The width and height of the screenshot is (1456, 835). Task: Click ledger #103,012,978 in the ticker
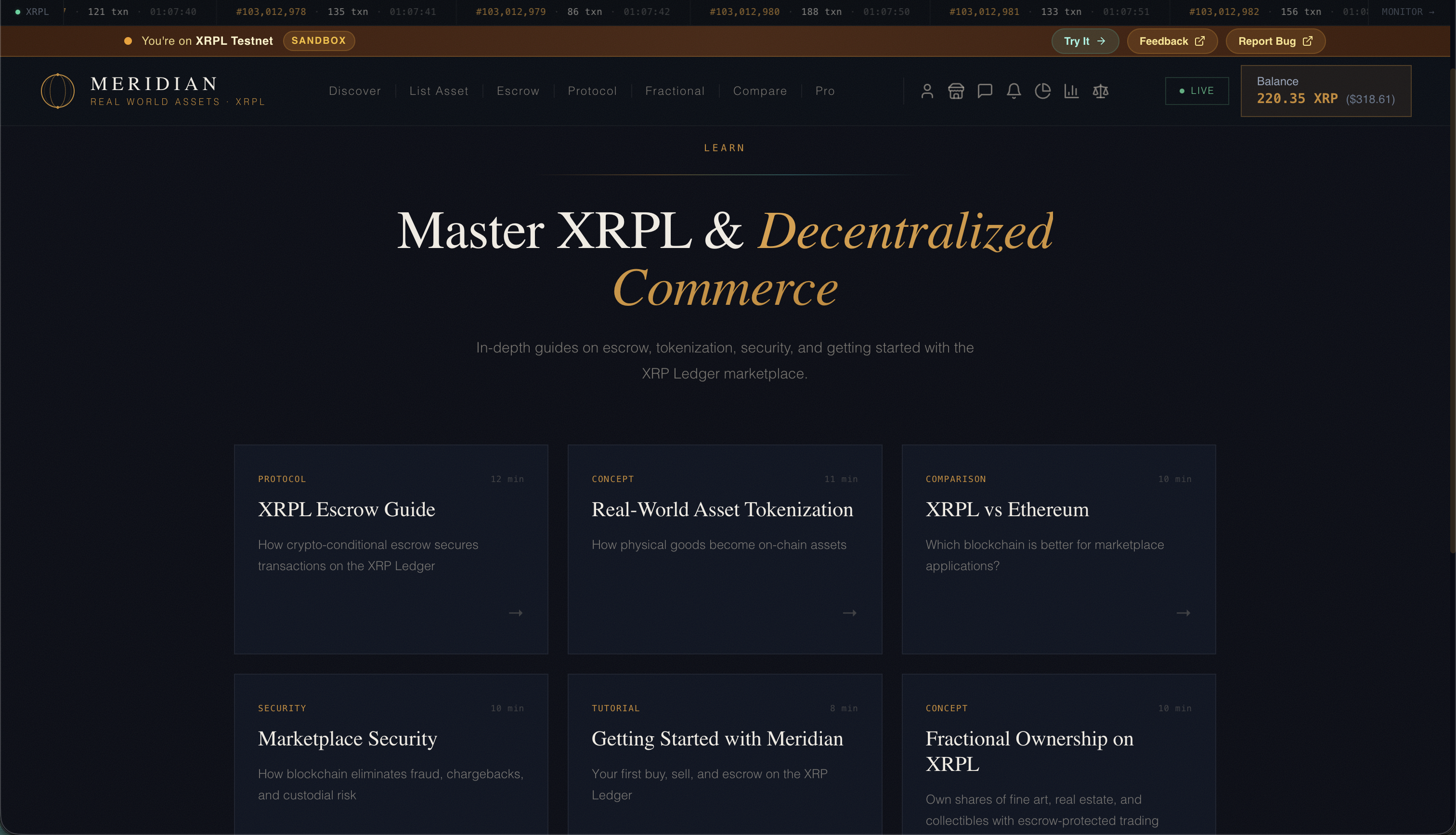[x=271, y=12]
